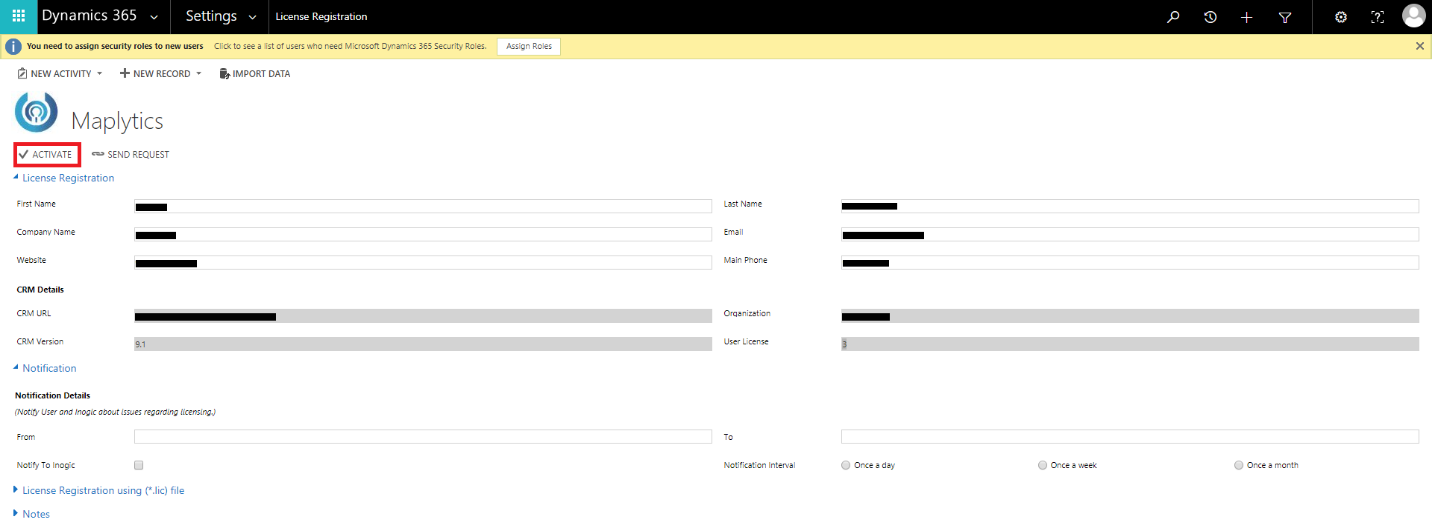Expand License Registration using (*.lic) file section
Screen dimensions: 1432x528
coord(102,491)
